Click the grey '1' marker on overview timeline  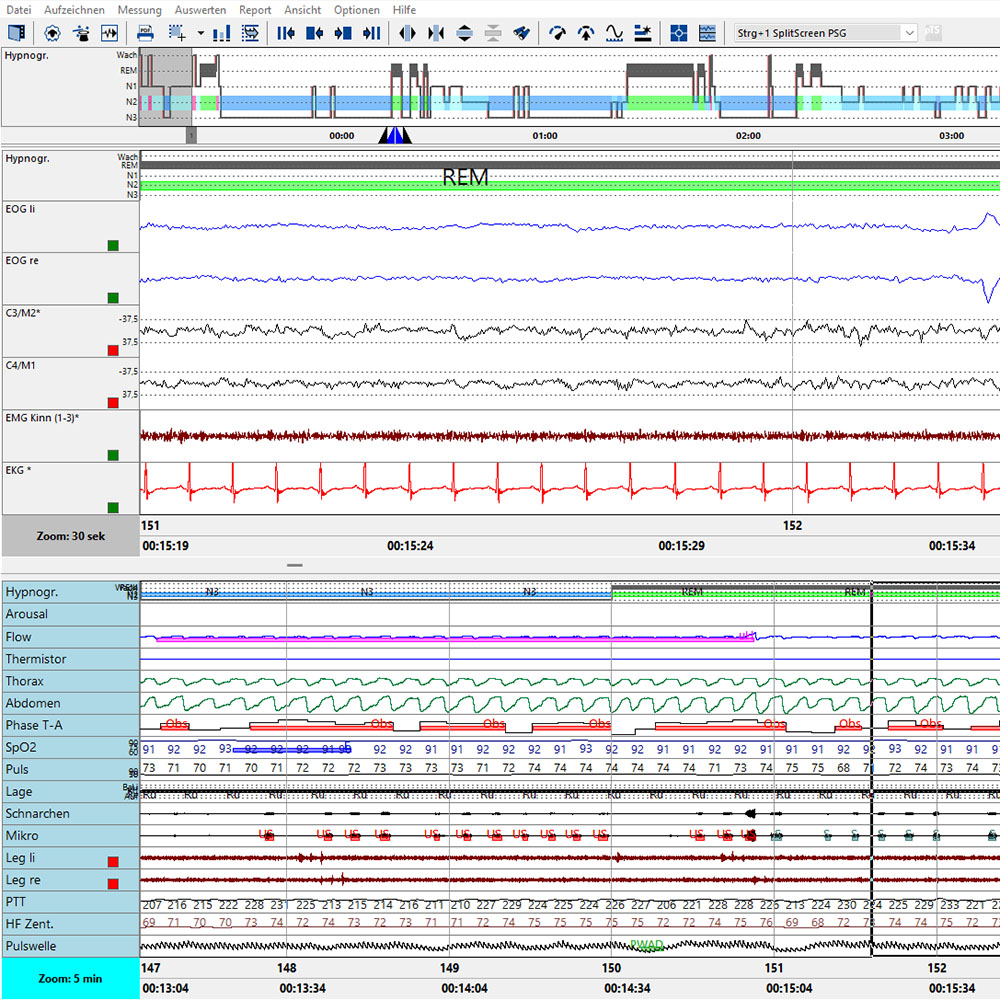click(x=191, y=135)
